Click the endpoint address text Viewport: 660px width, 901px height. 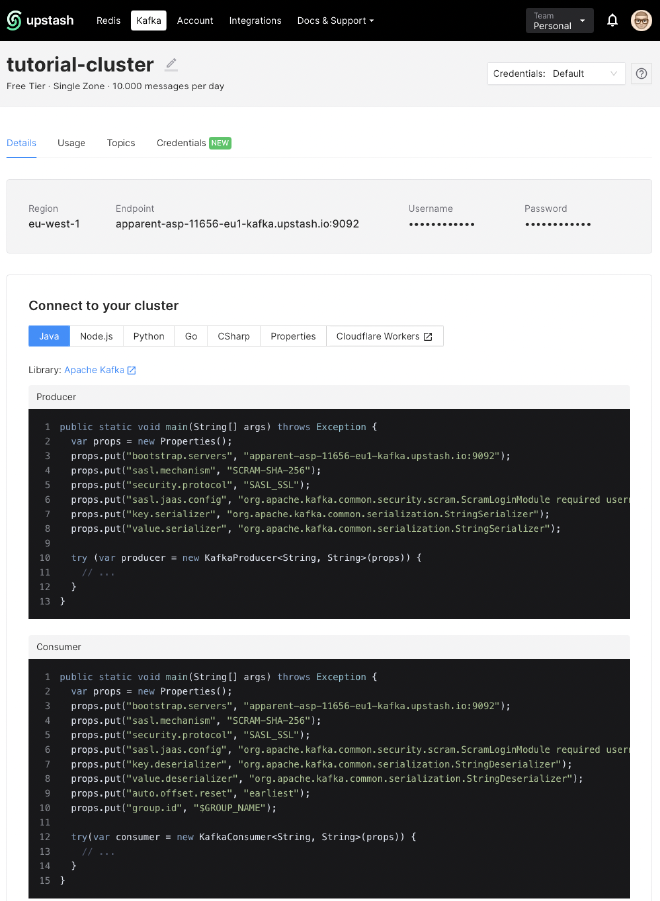pos(237,224)
